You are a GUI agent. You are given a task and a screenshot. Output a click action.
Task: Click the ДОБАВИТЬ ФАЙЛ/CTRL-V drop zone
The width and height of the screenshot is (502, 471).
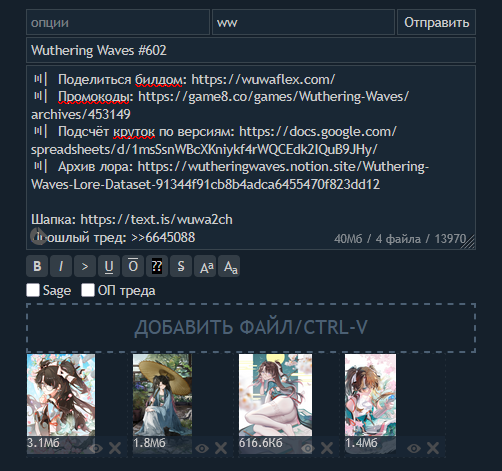pyautogui.click(x=251, y=328)
